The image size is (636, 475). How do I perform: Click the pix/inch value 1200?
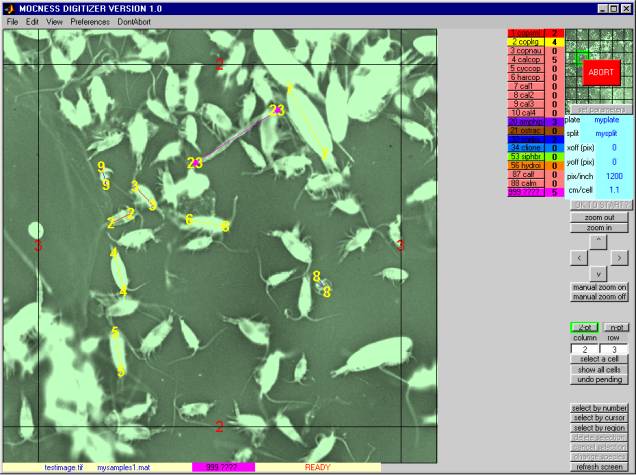click(x=614, y=176)
